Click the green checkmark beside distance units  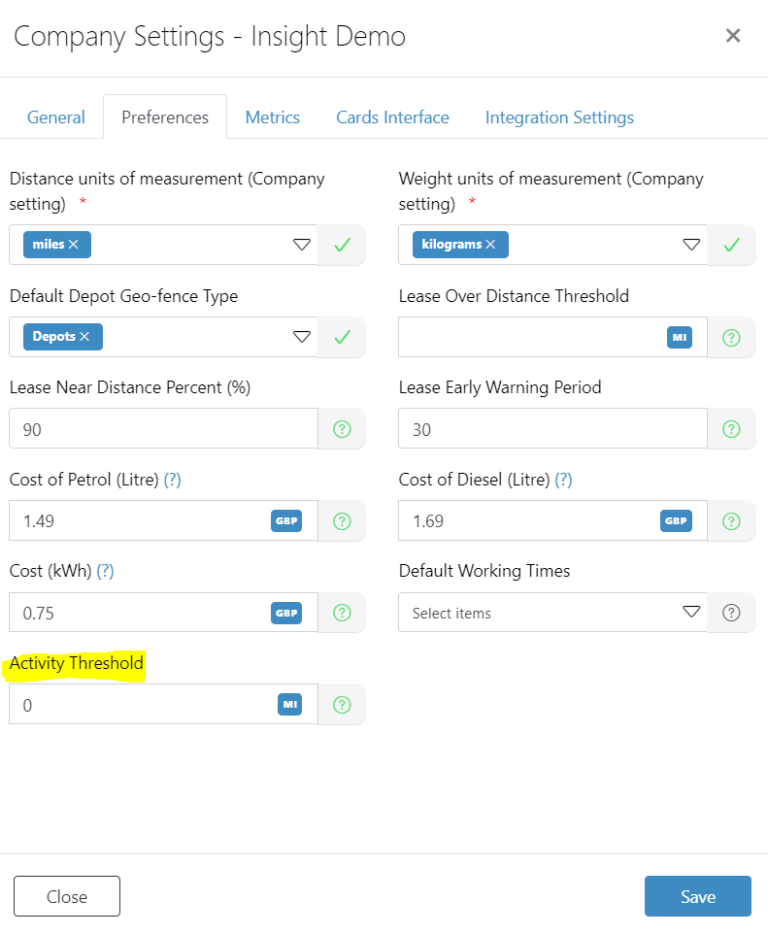point(342,244)
